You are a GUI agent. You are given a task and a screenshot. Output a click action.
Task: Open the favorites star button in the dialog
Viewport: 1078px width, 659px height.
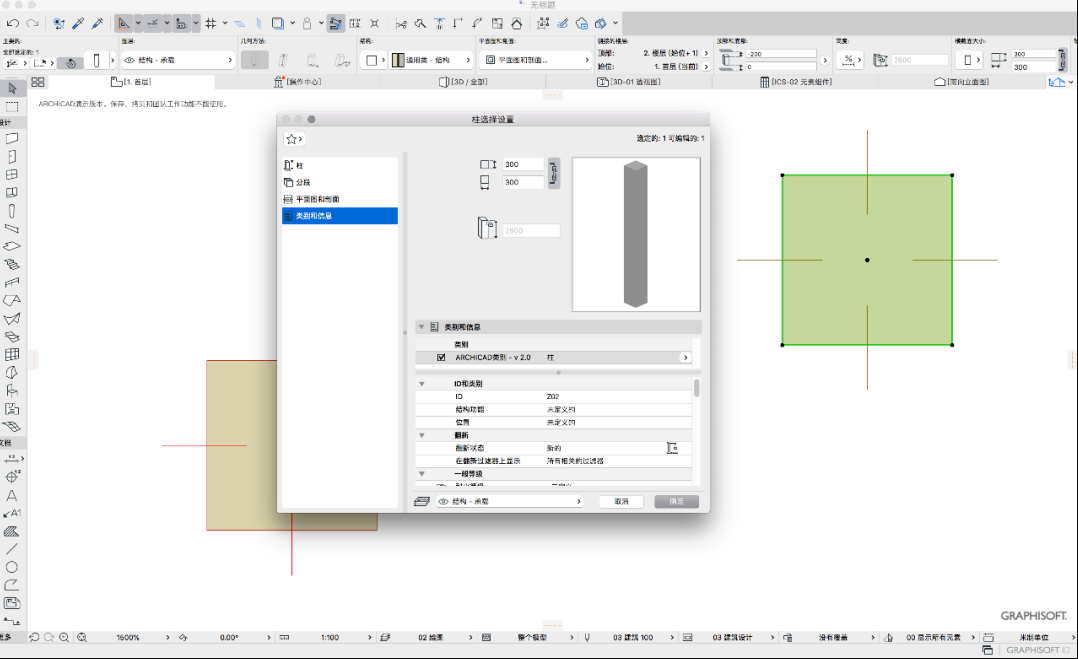(294, 139)
